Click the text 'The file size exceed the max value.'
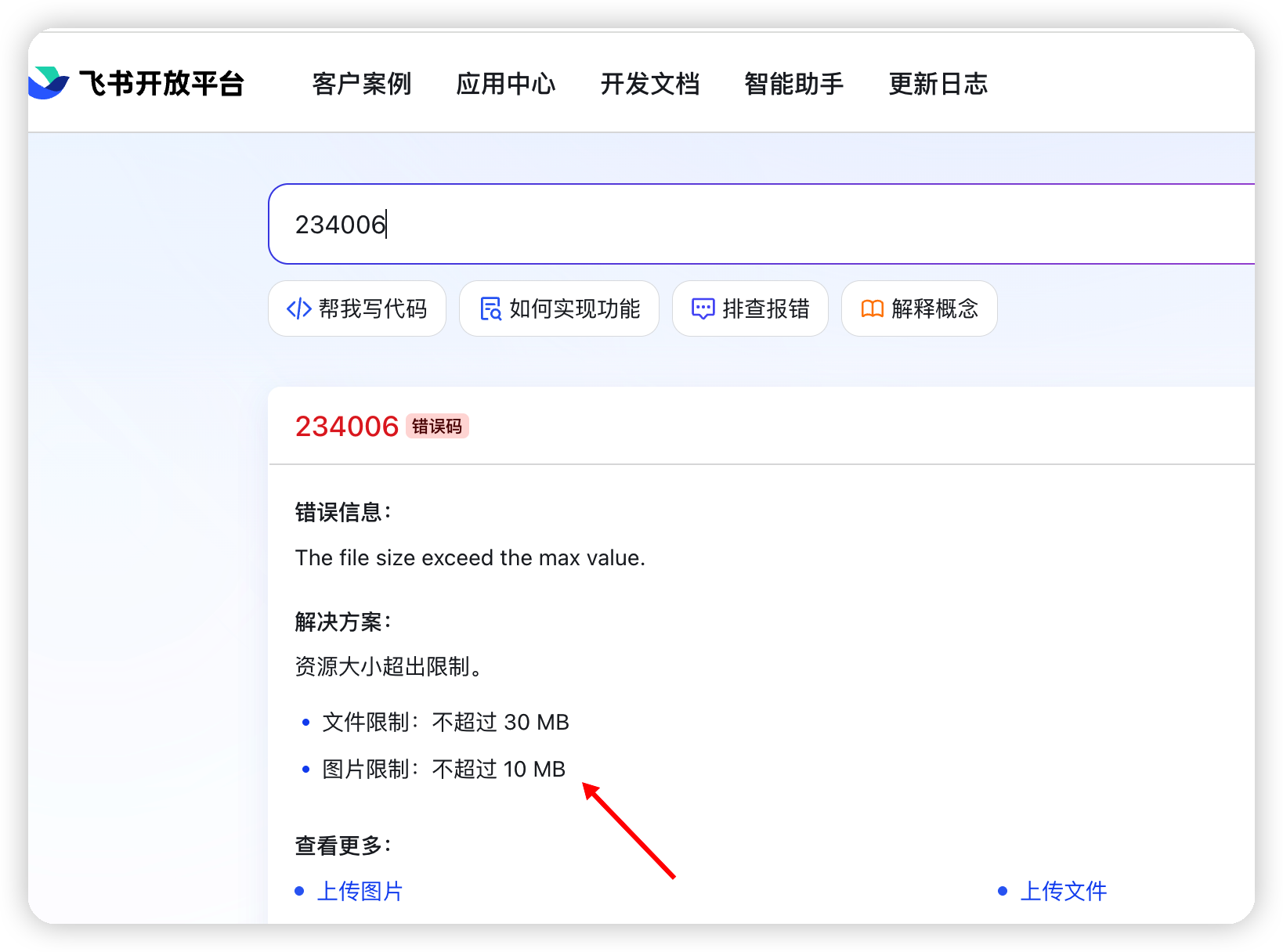Viewport: 1283px width, 952px height. [x=470, y=557]
